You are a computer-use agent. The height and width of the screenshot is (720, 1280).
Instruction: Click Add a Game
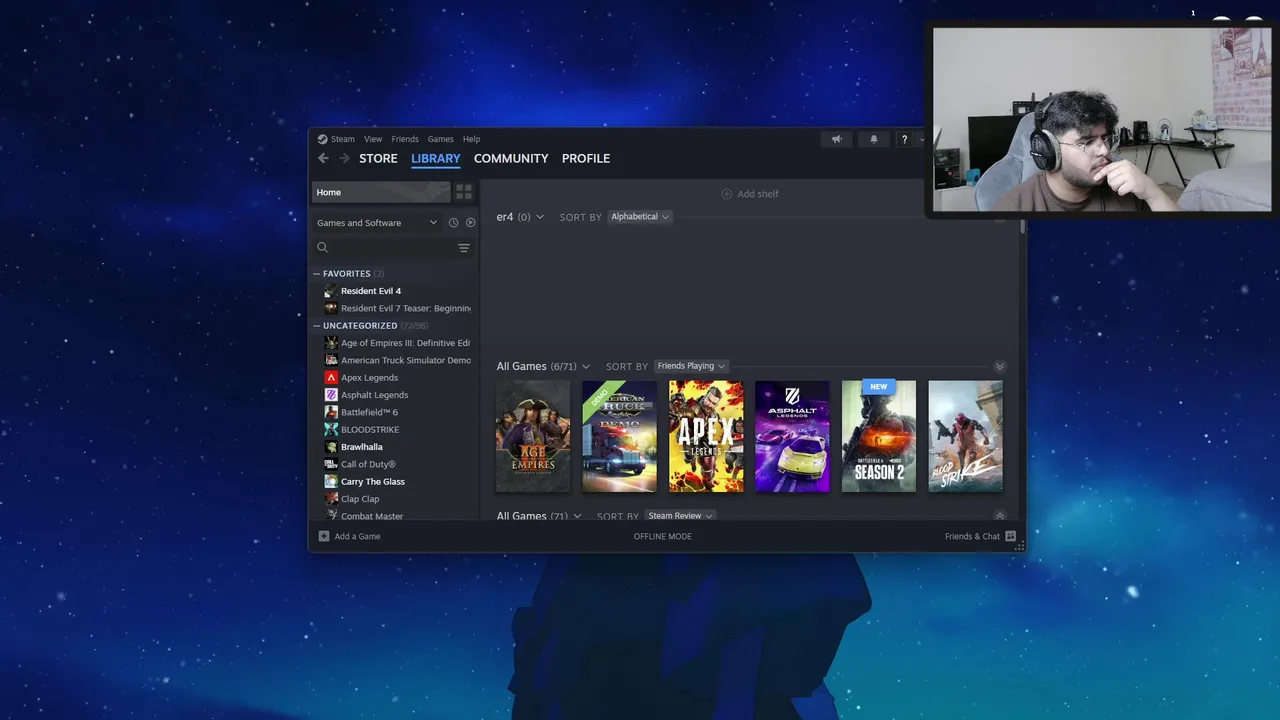(x=349, y=537)
